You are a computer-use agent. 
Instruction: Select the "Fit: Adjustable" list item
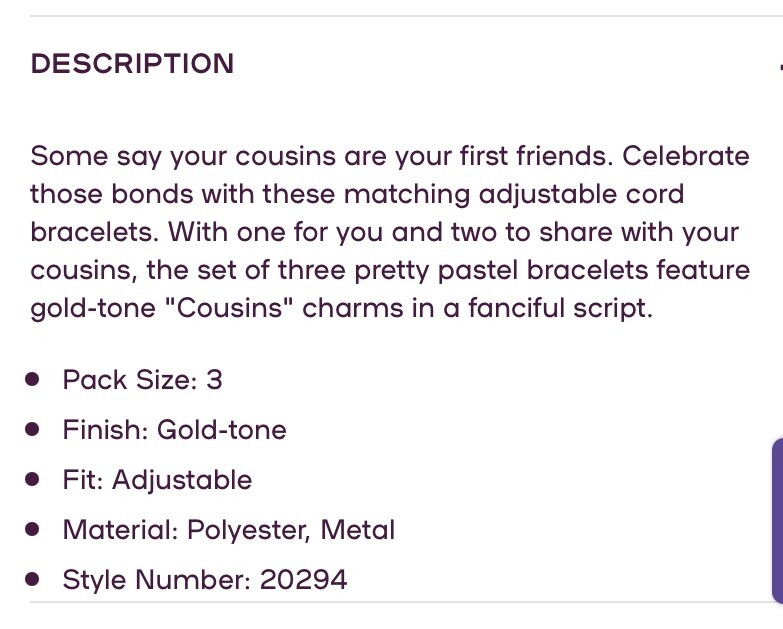coord(157,480)
